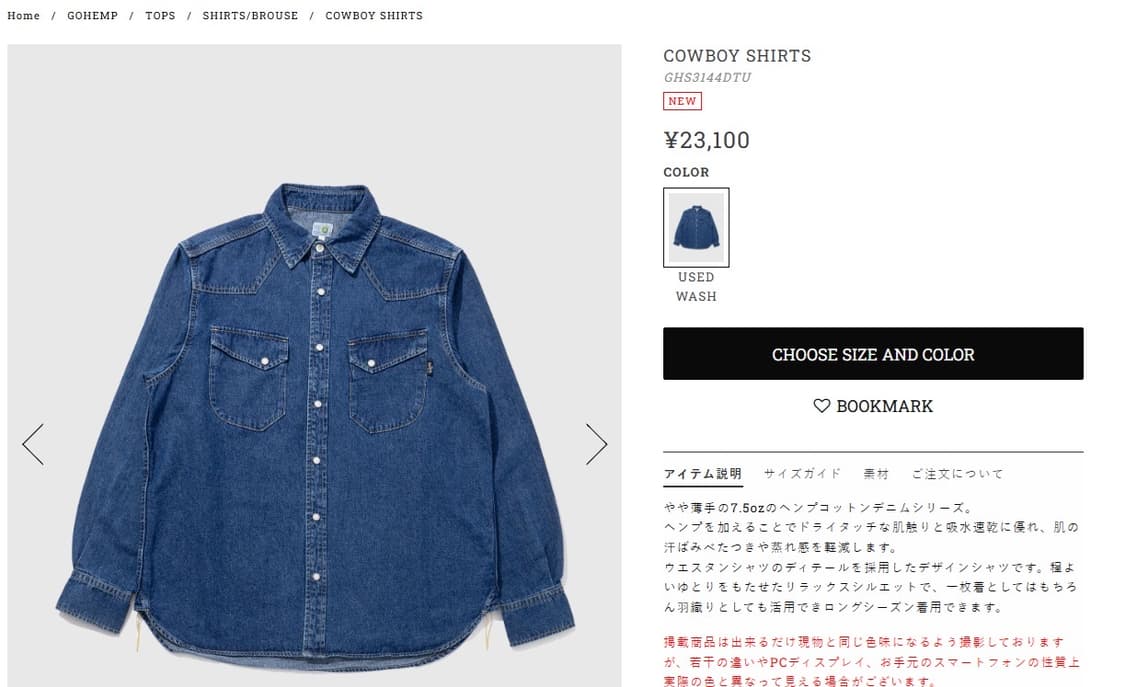Show the next product image

pyautogui.click(x=596, y=445)
